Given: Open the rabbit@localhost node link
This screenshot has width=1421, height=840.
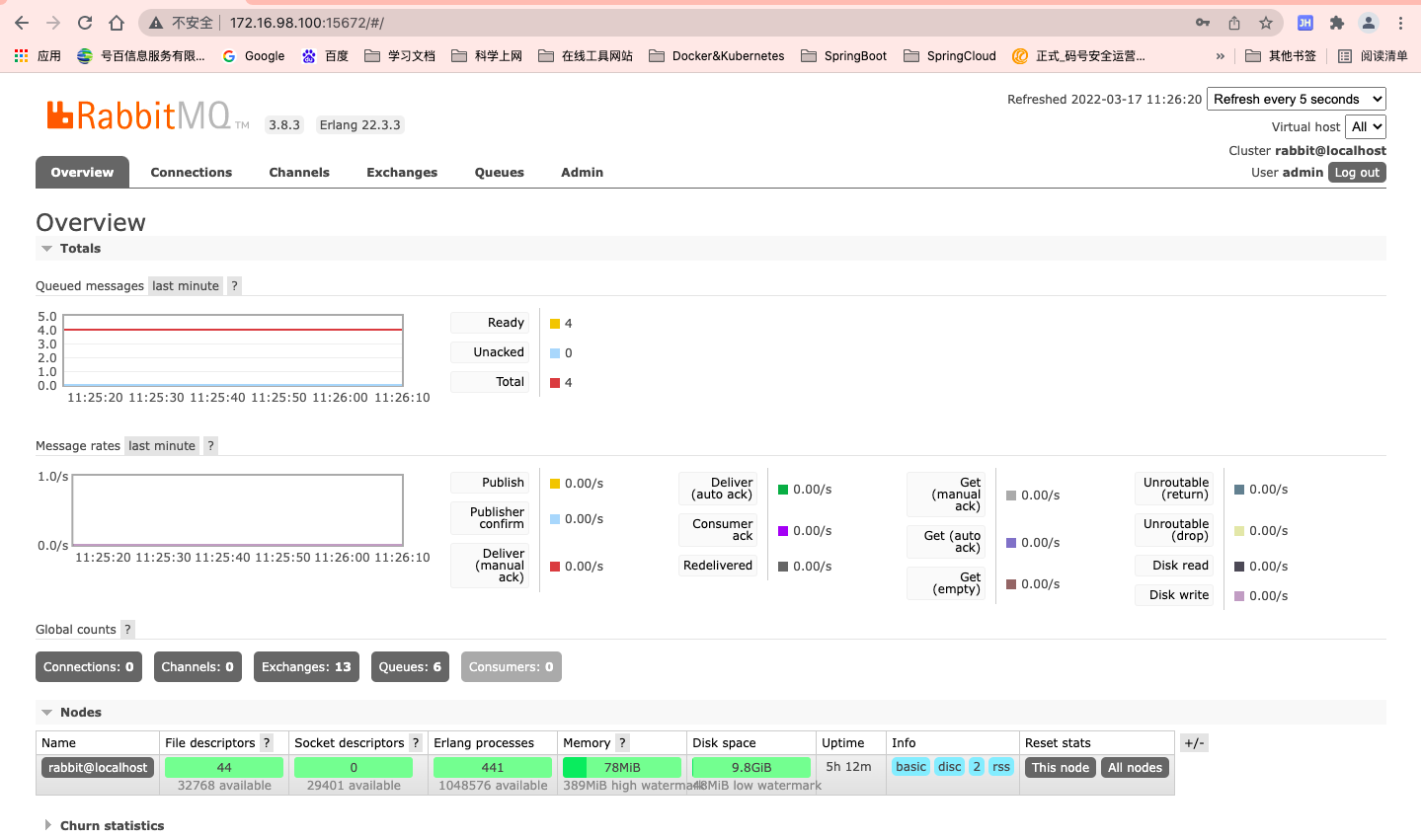Looking at the screenshot, I should point(98,768).
